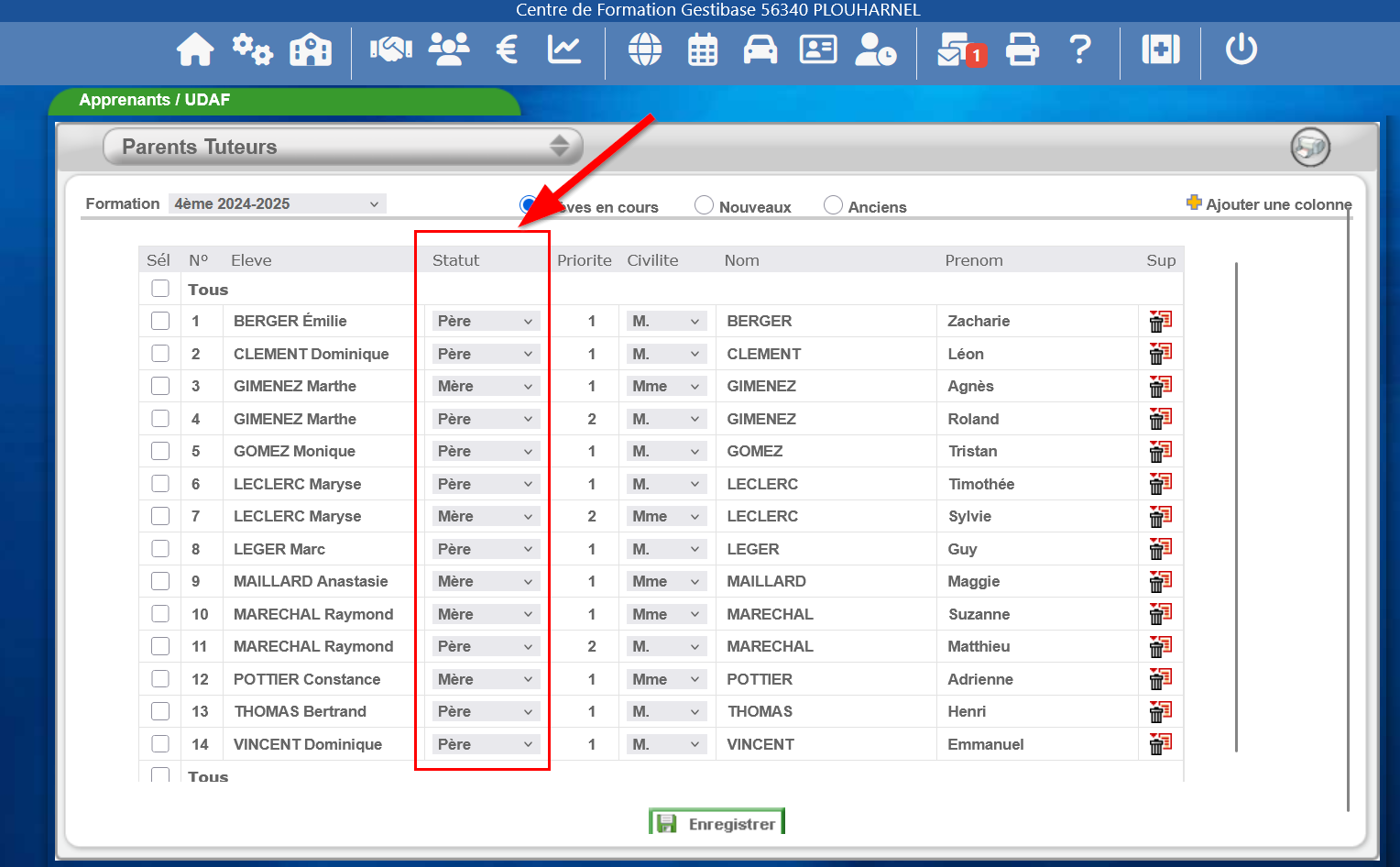Image resolution: width=1400 pixels, height=867 pixels.
Task: Open the calendar icon
Action: (x=703, y=49)
